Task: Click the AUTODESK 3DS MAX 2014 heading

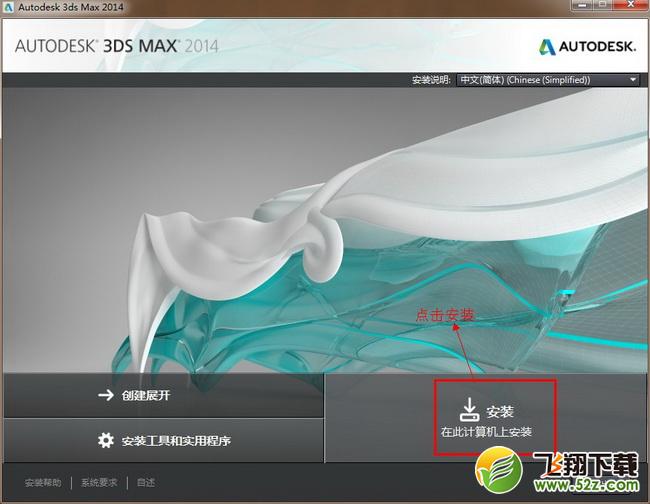Action: pyautogui.click(x=117, y=46)
